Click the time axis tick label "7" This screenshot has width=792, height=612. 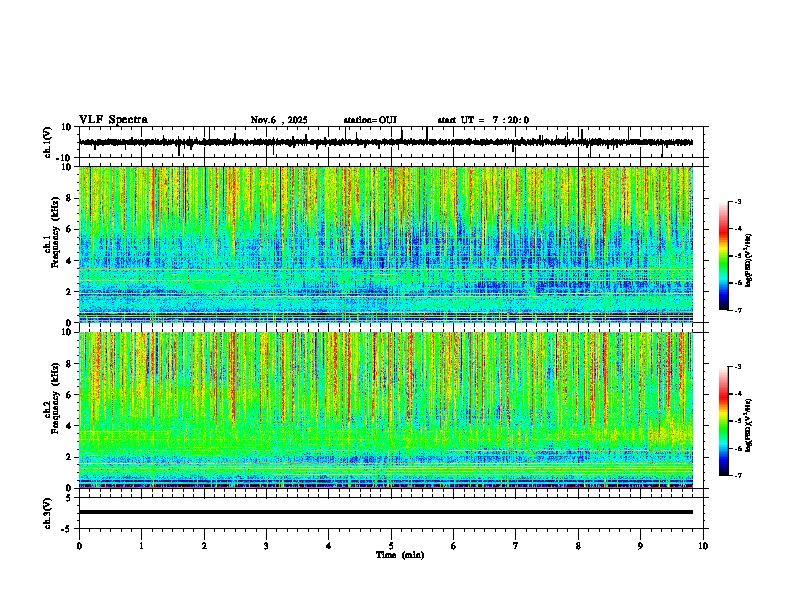tap(516, 546)
